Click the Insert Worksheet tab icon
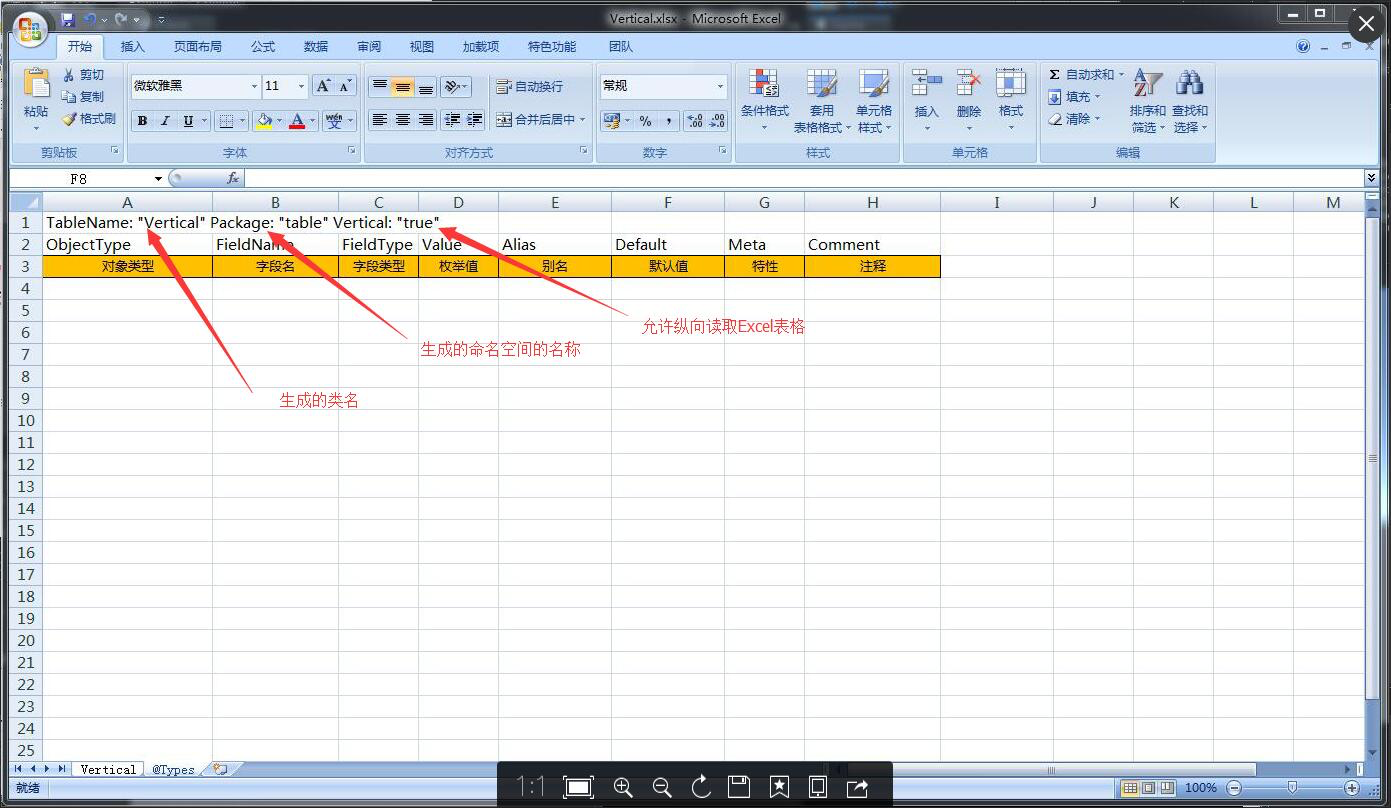 (x=220, y=769)
